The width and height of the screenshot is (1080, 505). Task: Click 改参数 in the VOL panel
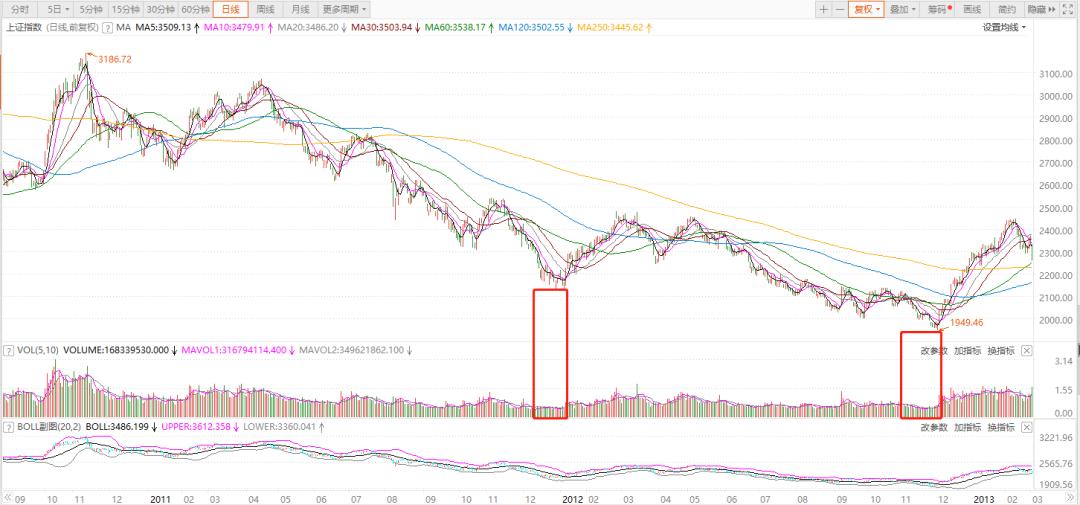(934, 351)
